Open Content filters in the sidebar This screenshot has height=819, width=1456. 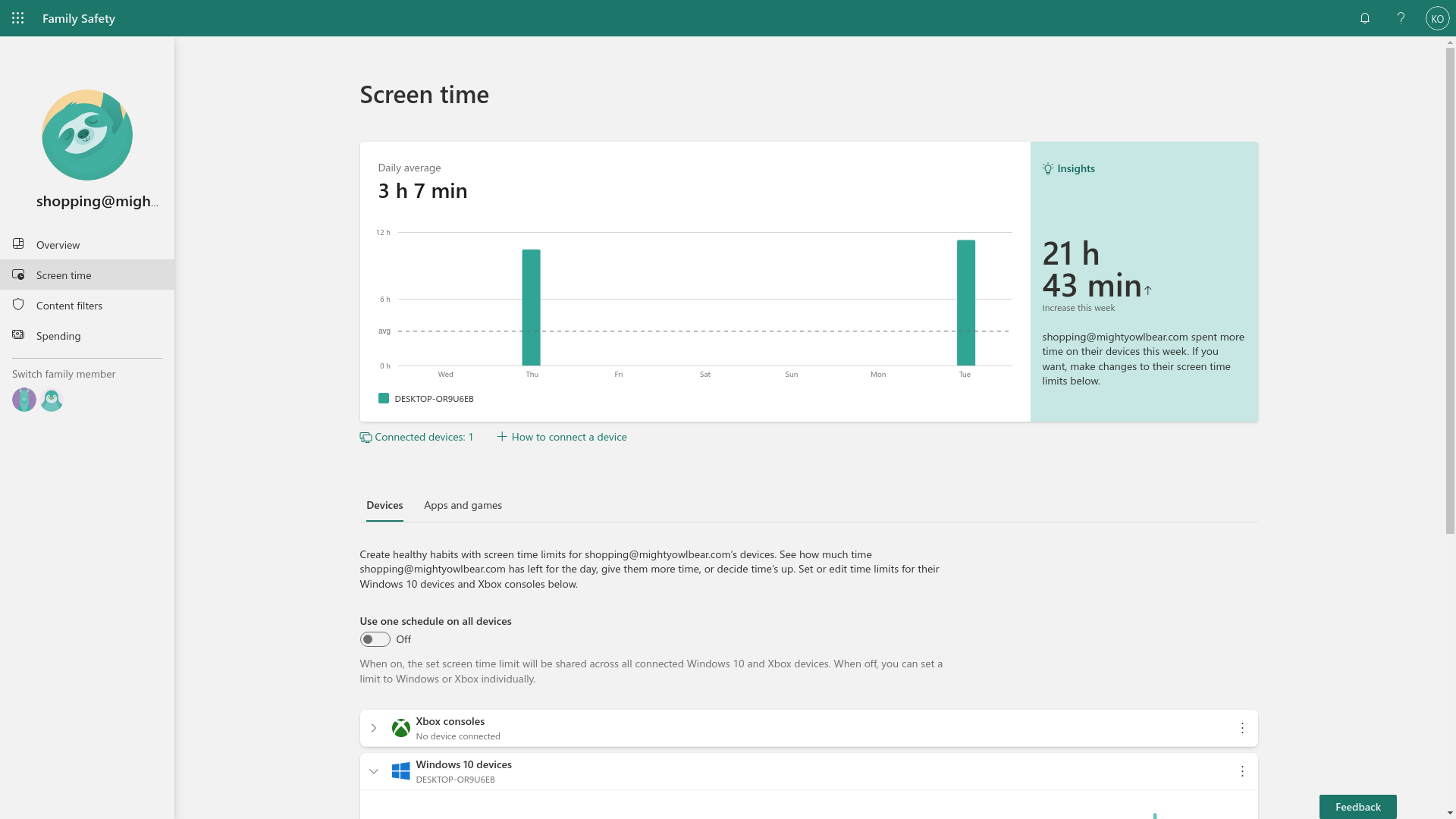[x=87, y=305]
